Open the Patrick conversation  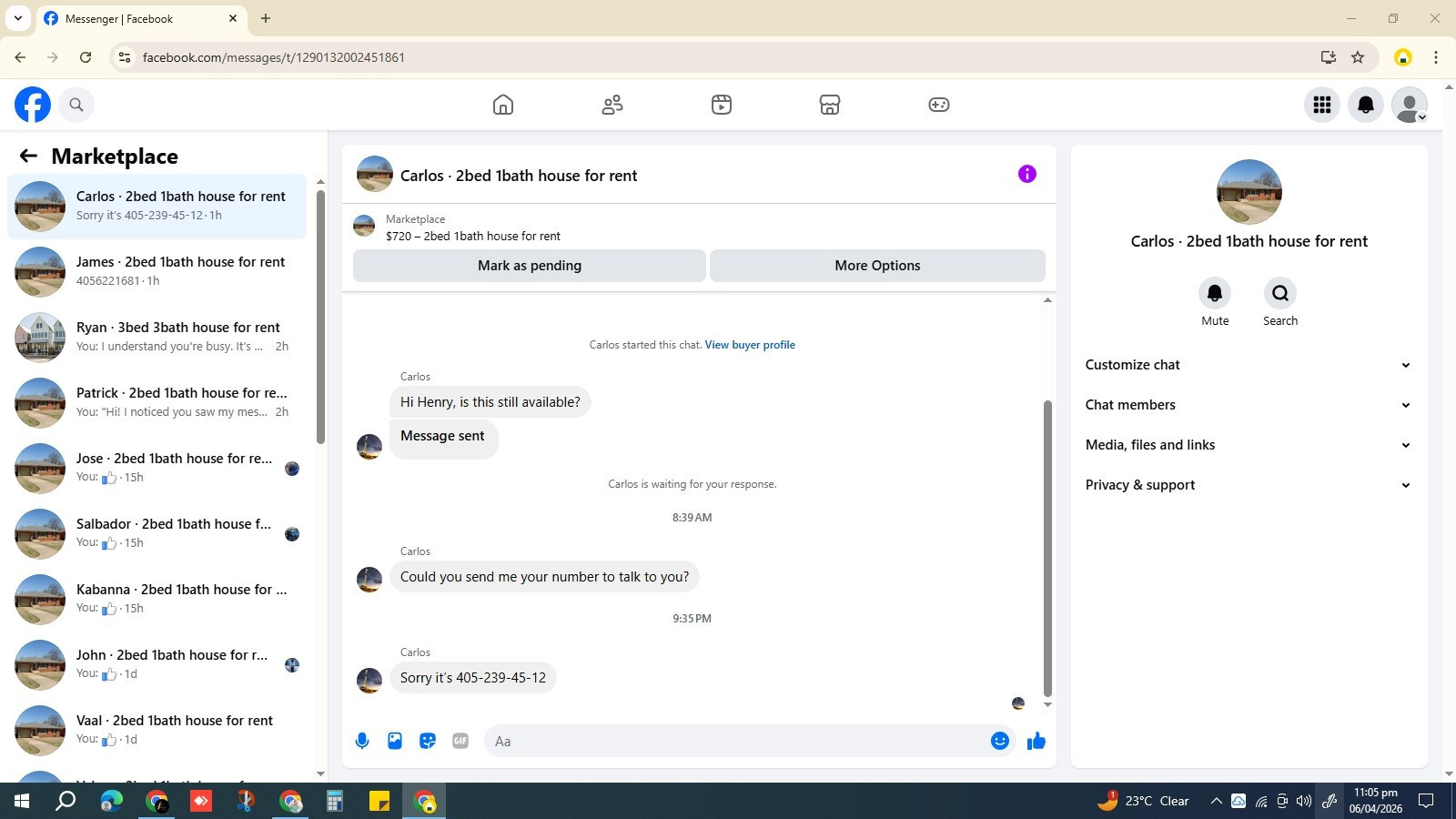pyautogui.click(x=157, y=403)
